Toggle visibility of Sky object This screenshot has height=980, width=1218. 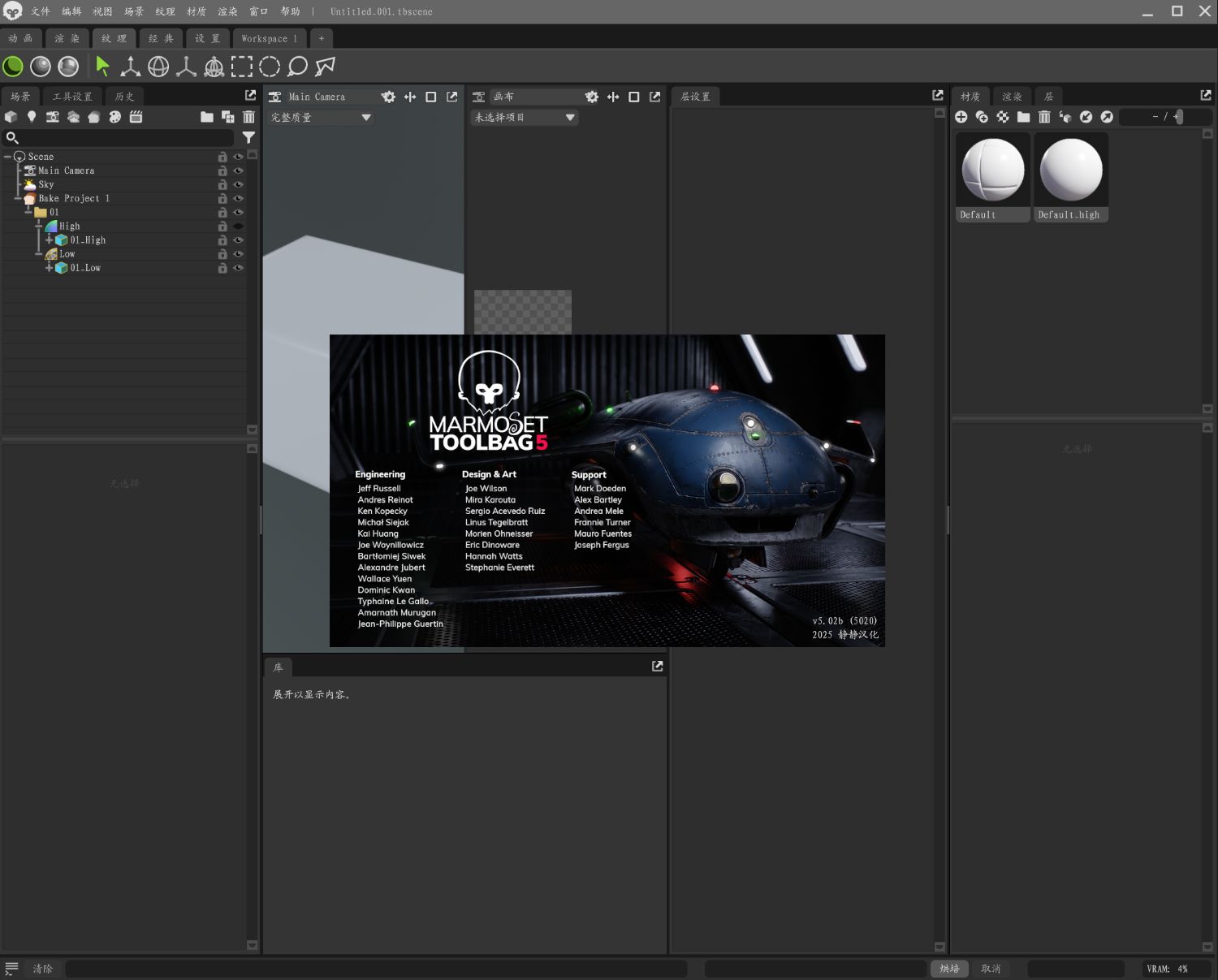pos(239,184)
